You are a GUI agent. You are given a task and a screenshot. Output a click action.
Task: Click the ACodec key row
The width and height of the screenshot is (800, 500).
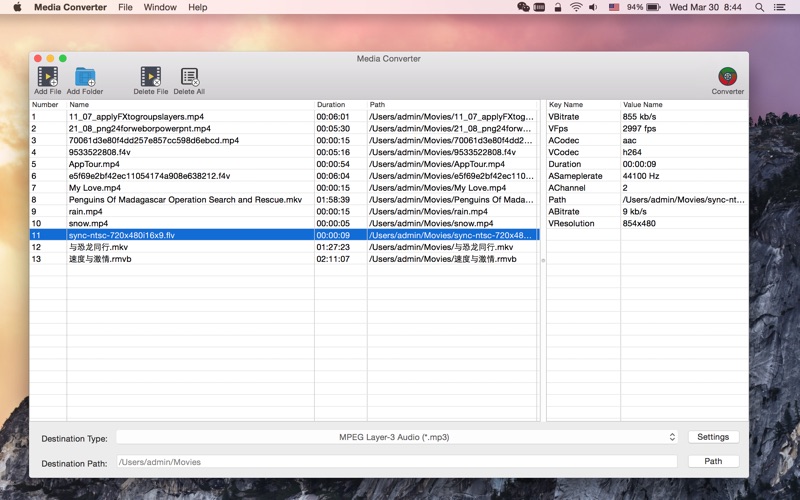point(564,140)
